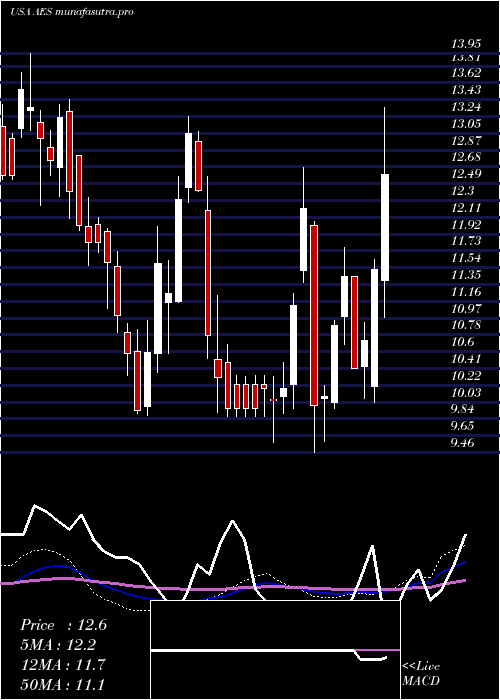Click the 50MA : 11.1 readout
500x700 pixels.
click(62, 684)
